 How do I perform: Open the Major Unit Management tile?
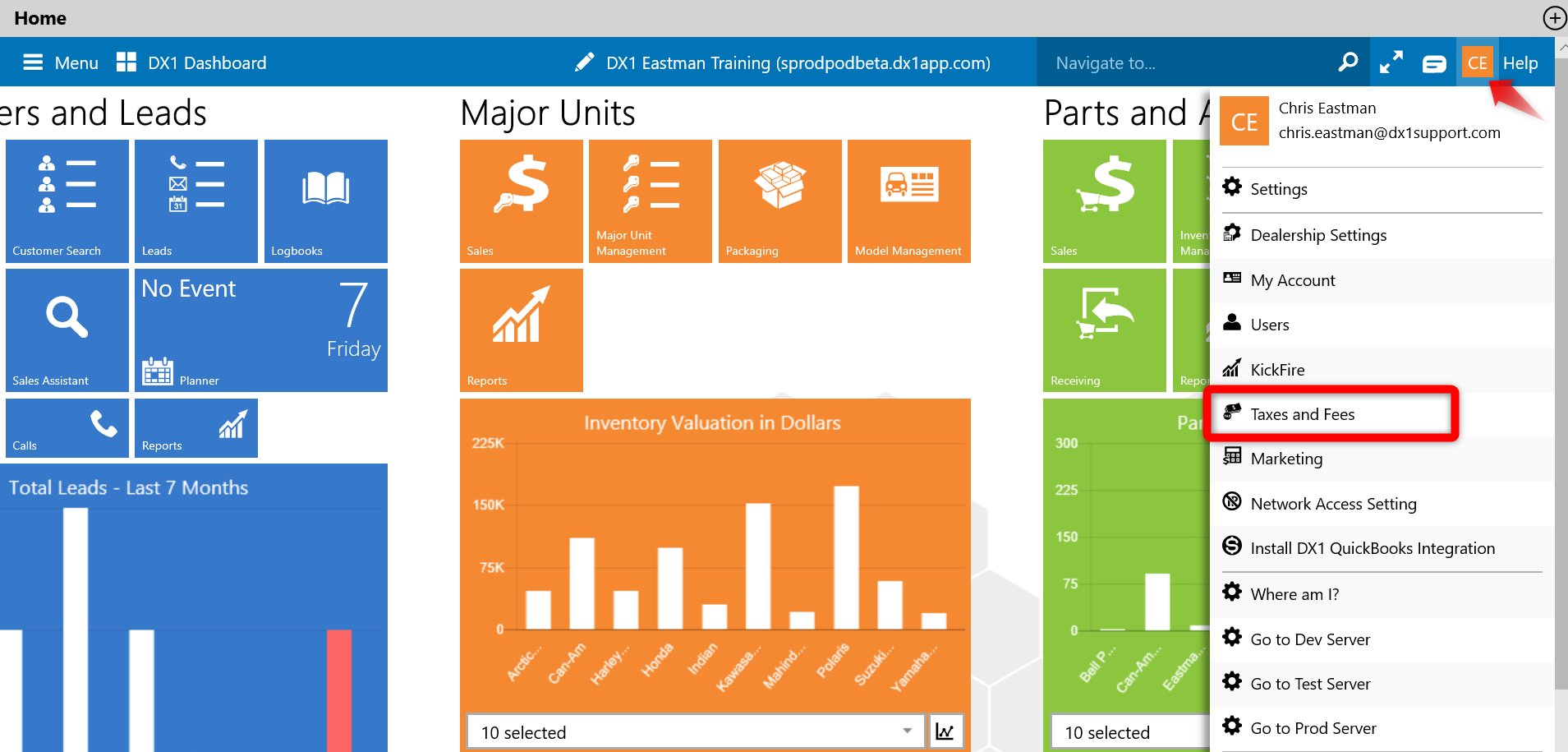click(651, 201)
